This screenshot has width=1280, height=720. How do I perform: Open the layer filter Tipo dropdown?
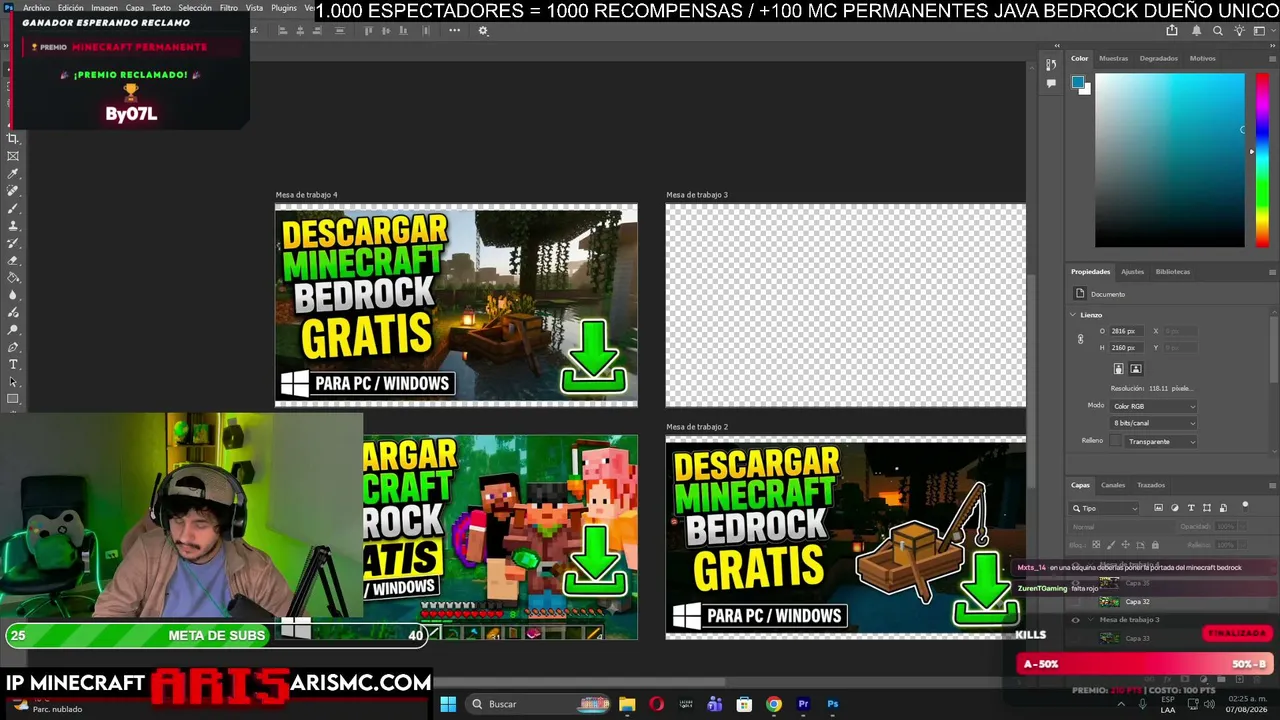point(1106,508)
